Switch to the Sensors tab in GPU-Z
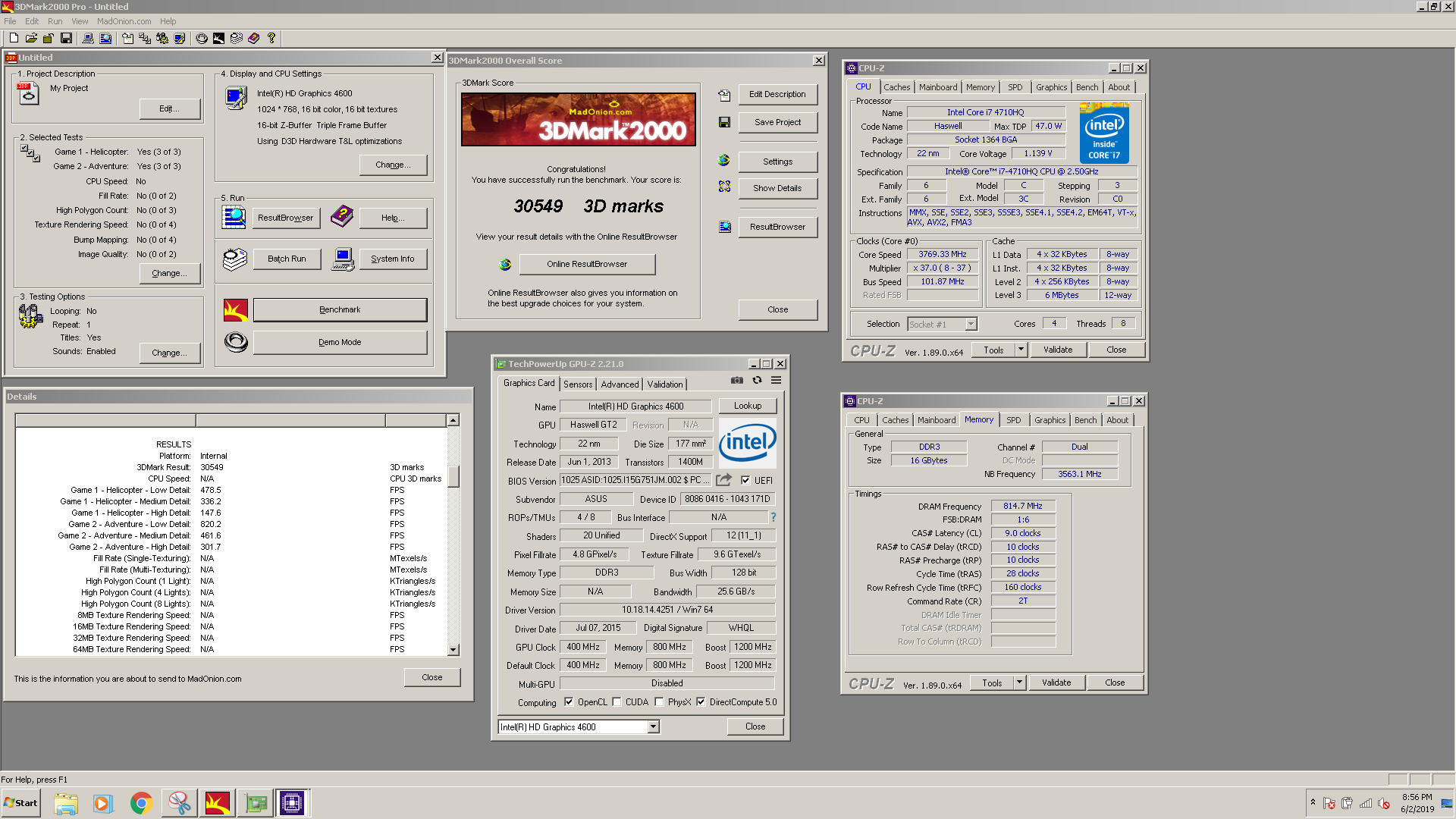 point(578,384)
